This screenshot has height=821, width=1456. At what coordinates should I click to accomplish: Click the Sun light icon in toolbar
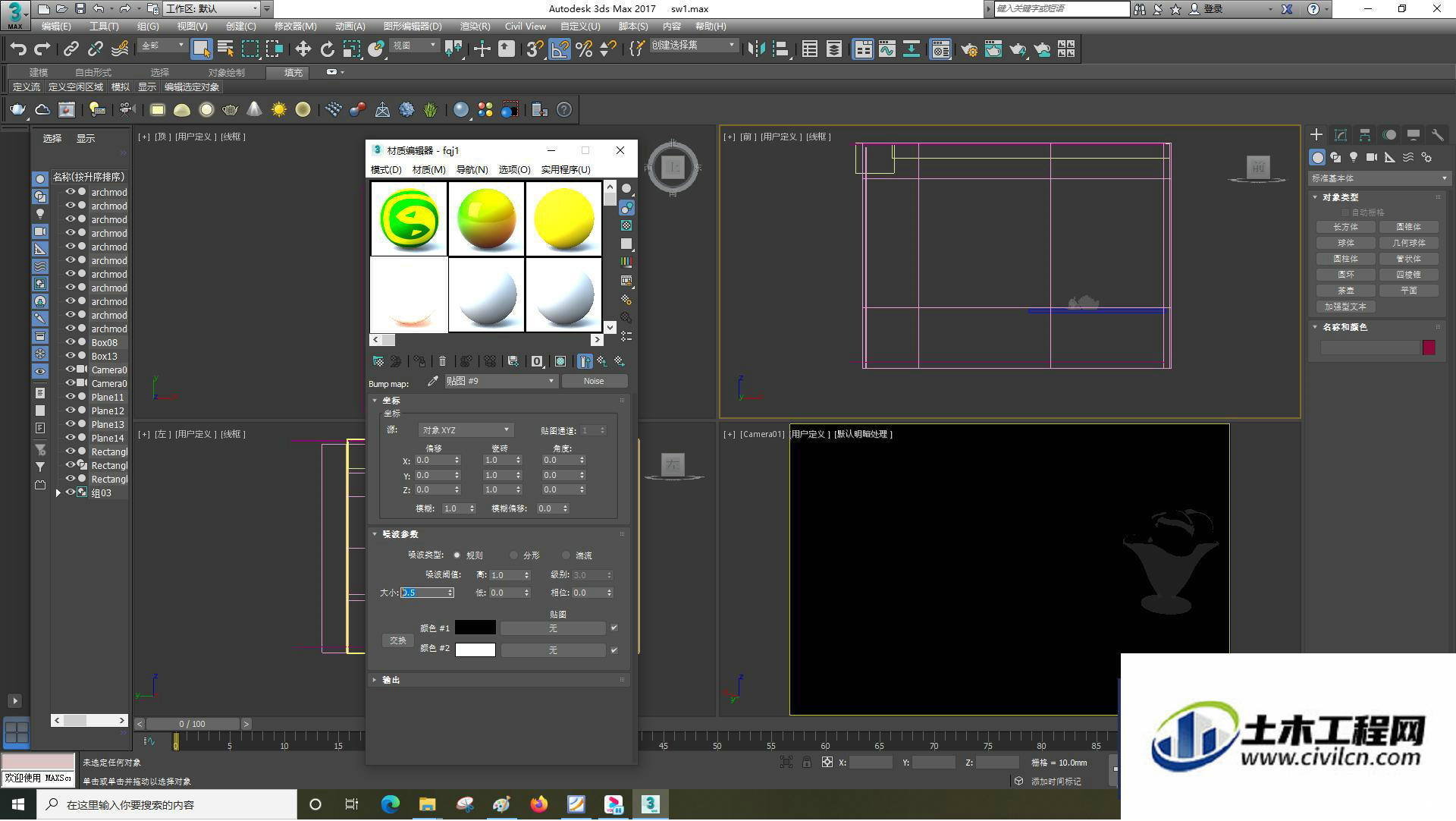click(279, 110)
